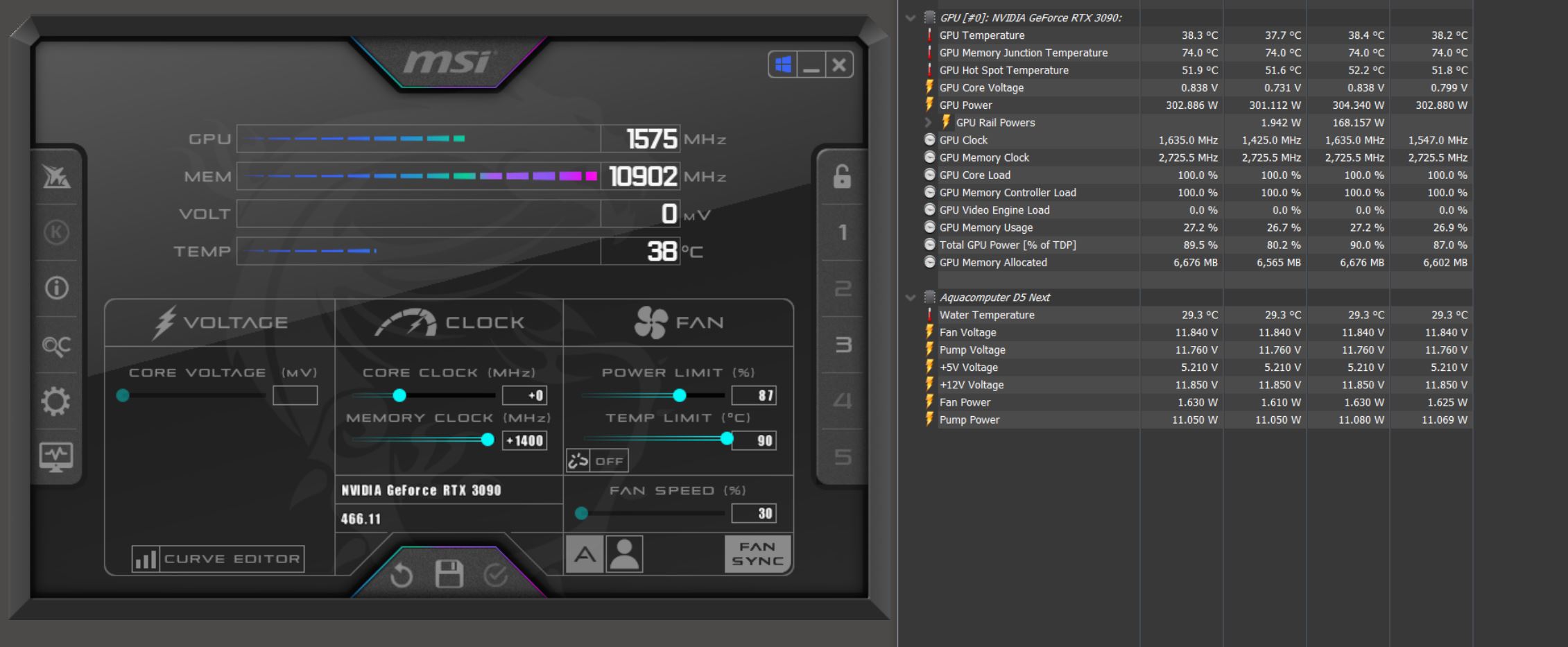The height and width of the screenshot is (647, 1568).
Task: Select the GPU Core Load row
Action: tap(1198, 175)
